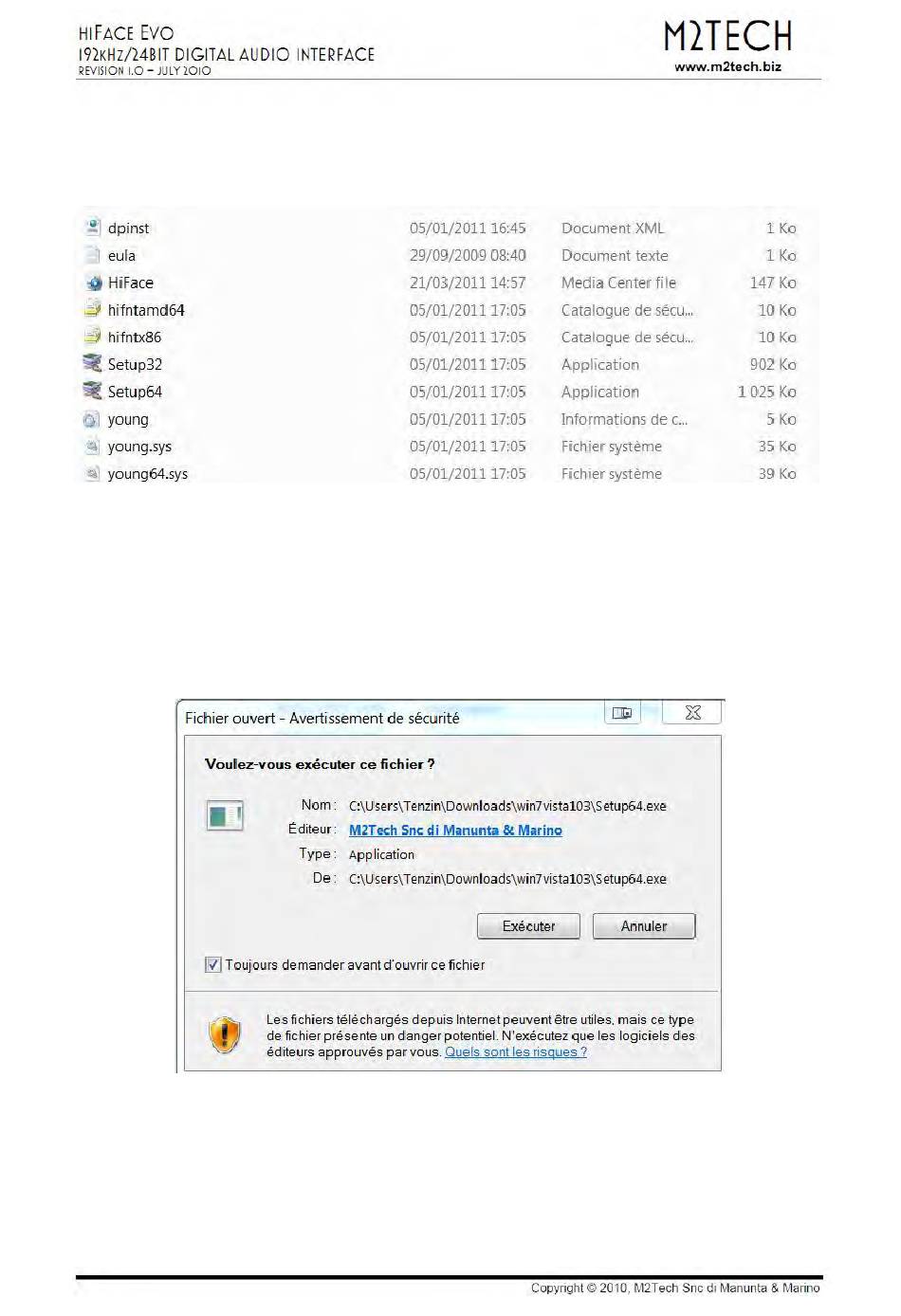Select the young64.sys file name

click(148, 474)
